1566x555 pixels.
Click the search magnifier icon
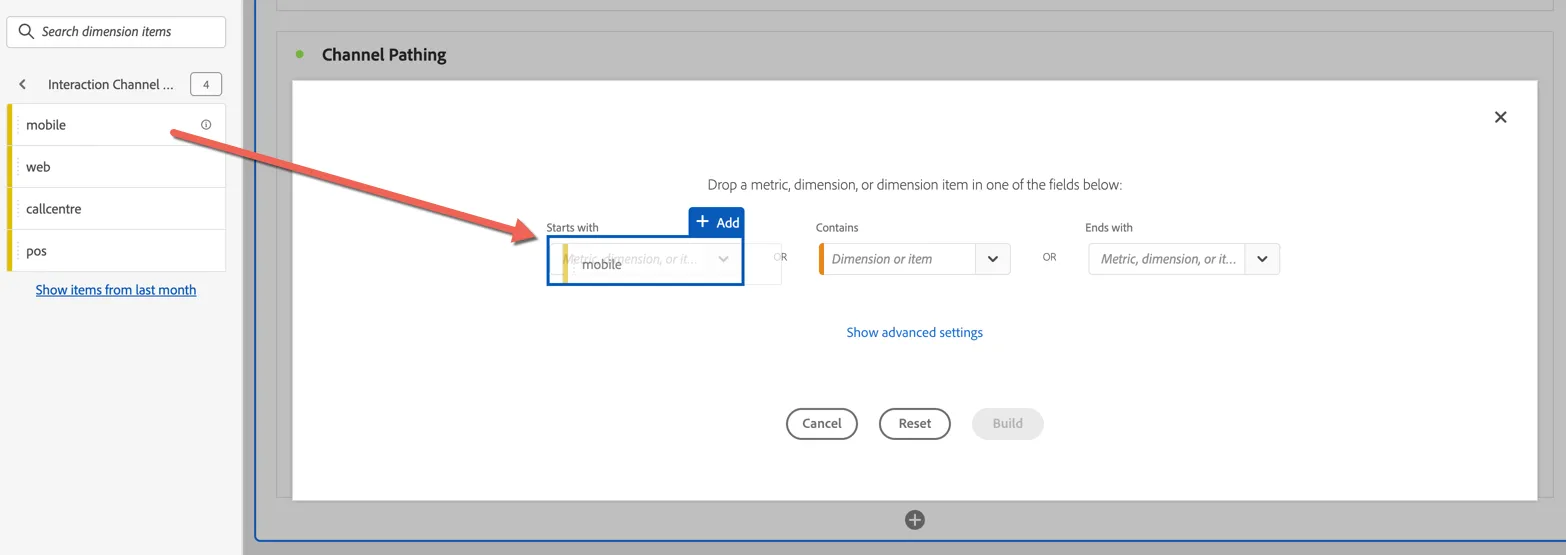click(x=26, y=32)
